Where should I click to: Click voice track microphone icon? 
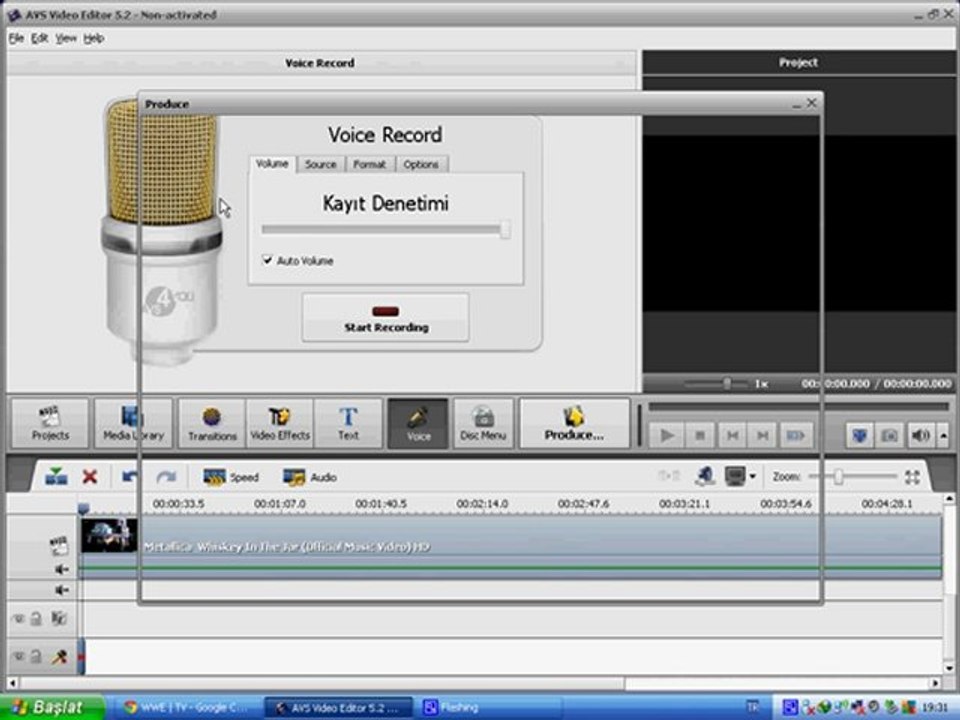(59, 657)
